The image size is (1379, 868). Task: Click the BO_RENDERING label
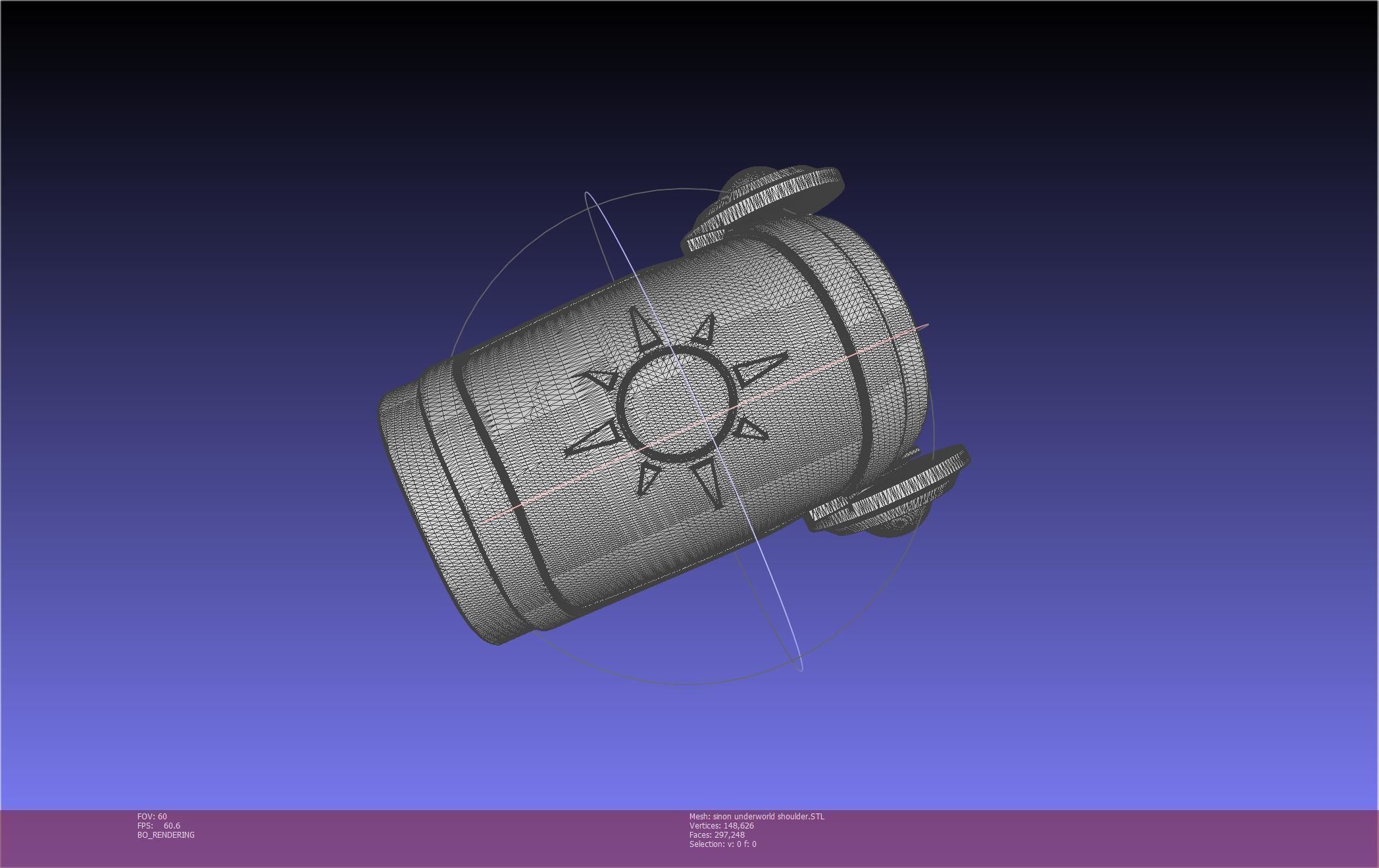166,835
